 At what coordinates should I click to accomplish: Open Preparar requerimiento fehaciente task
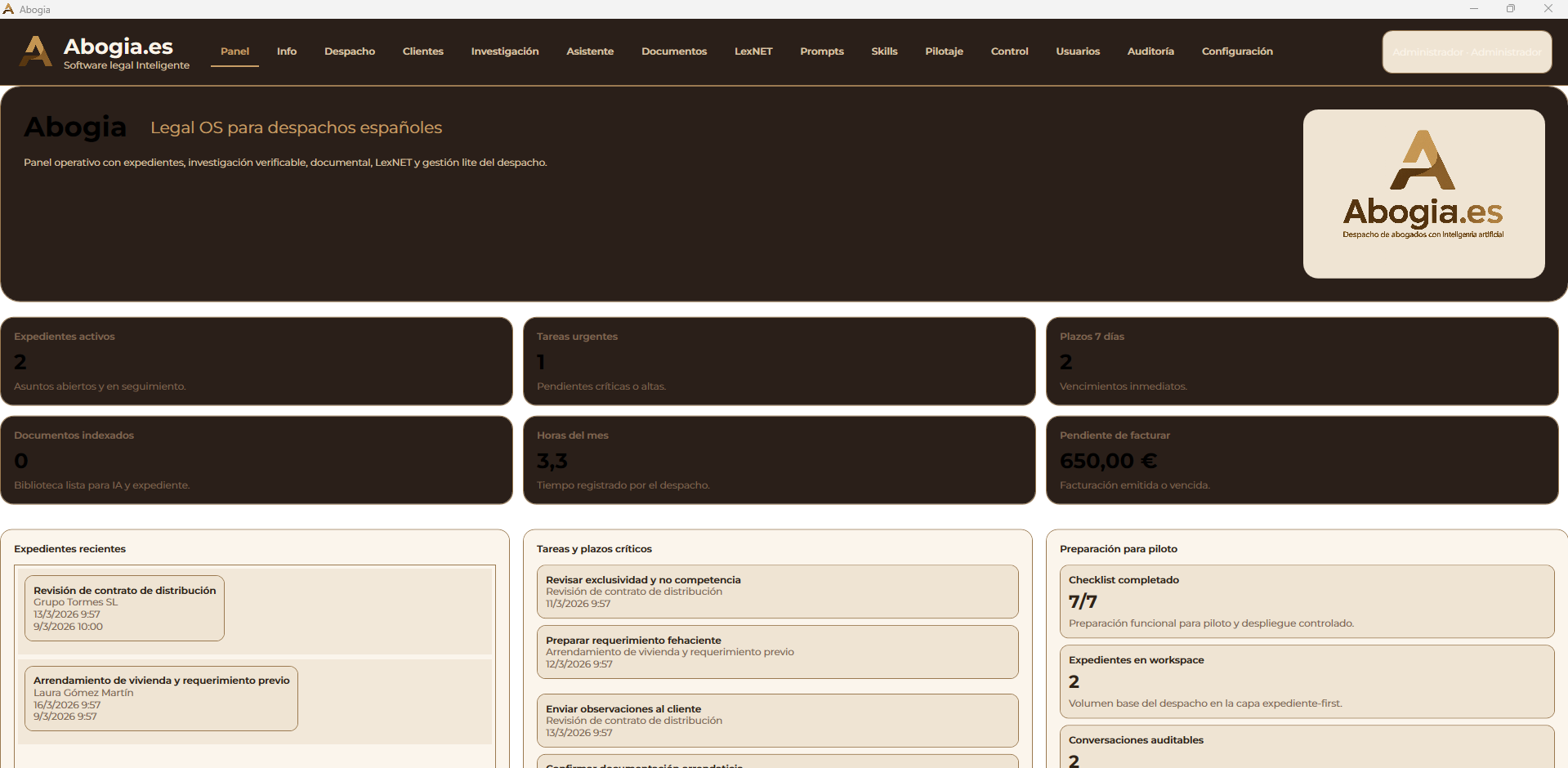click(776, 652)
